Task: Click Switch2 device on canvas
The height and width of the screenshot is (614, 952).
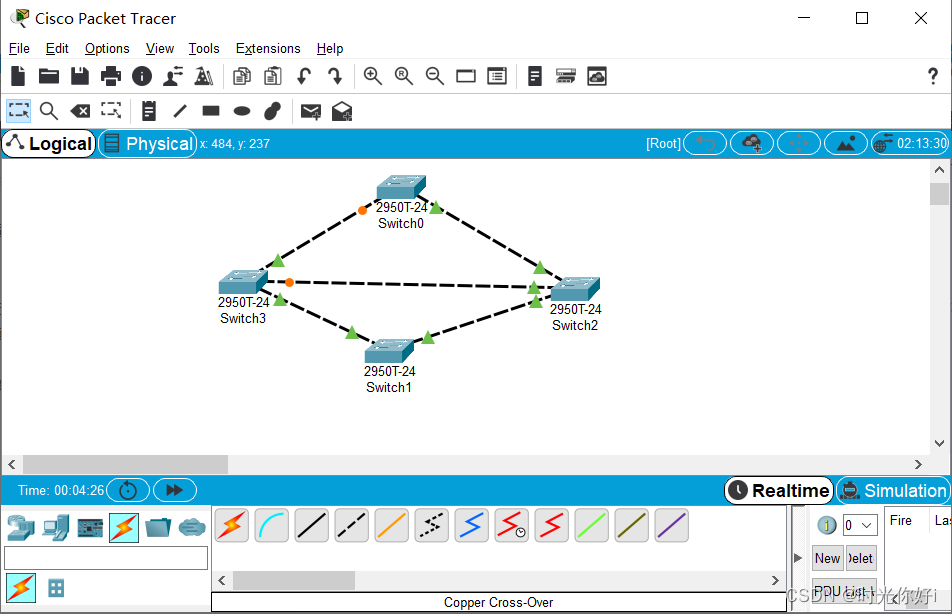Action: (575, 289)
